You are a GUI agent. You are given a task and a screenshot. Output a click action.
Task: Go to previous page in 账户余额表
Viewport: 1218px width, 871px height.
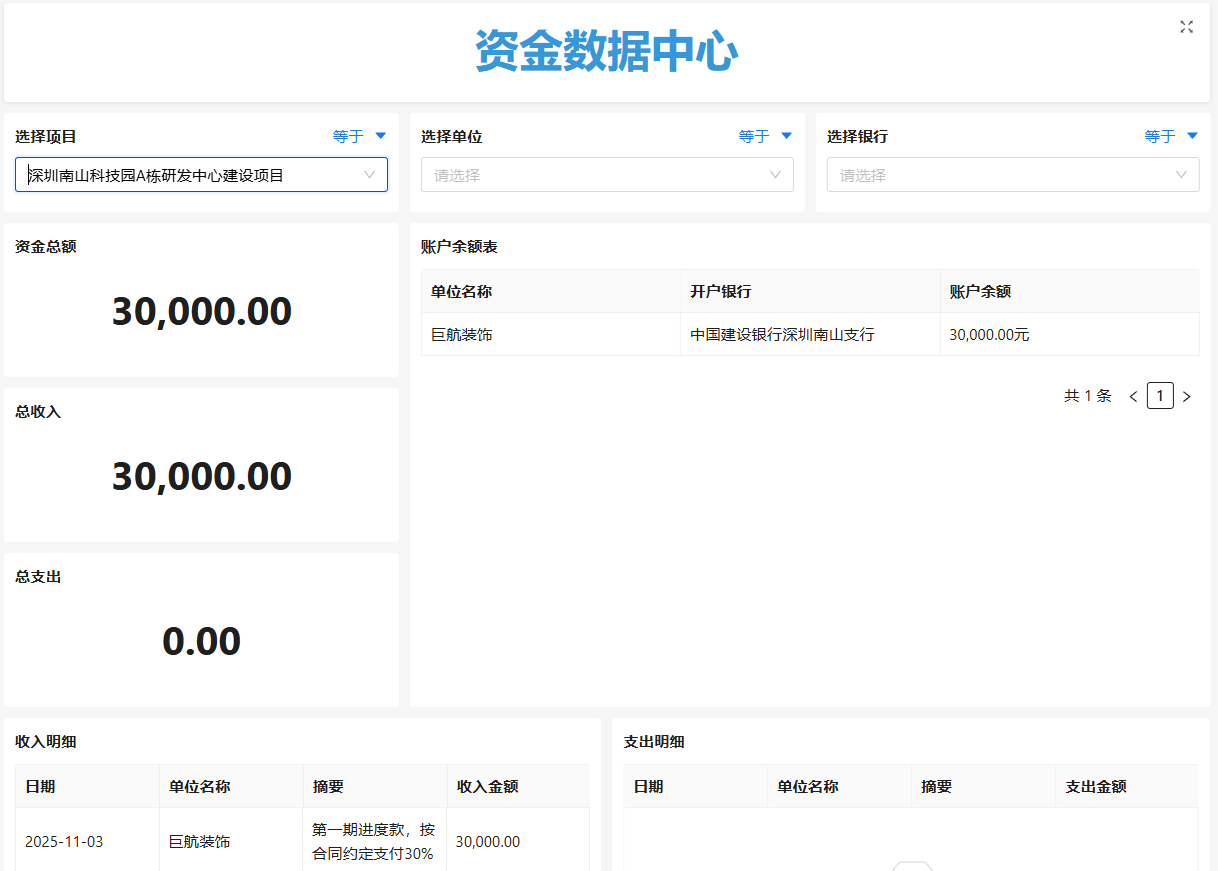pyautogui.click(x=1133, y=397)
